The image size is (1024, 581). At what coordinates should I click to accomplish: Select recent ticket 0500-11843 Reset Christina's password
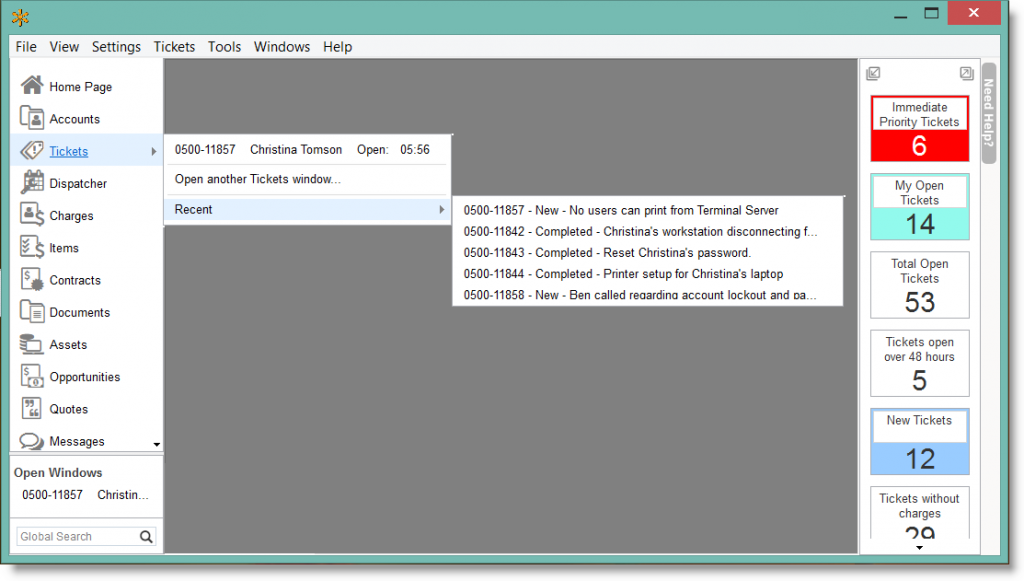click(607, 253)
